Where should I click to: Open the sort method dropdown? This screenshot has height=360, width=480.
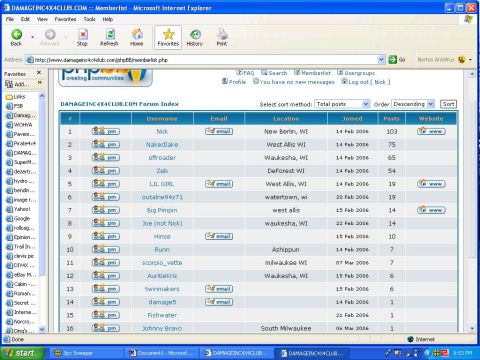342,104
